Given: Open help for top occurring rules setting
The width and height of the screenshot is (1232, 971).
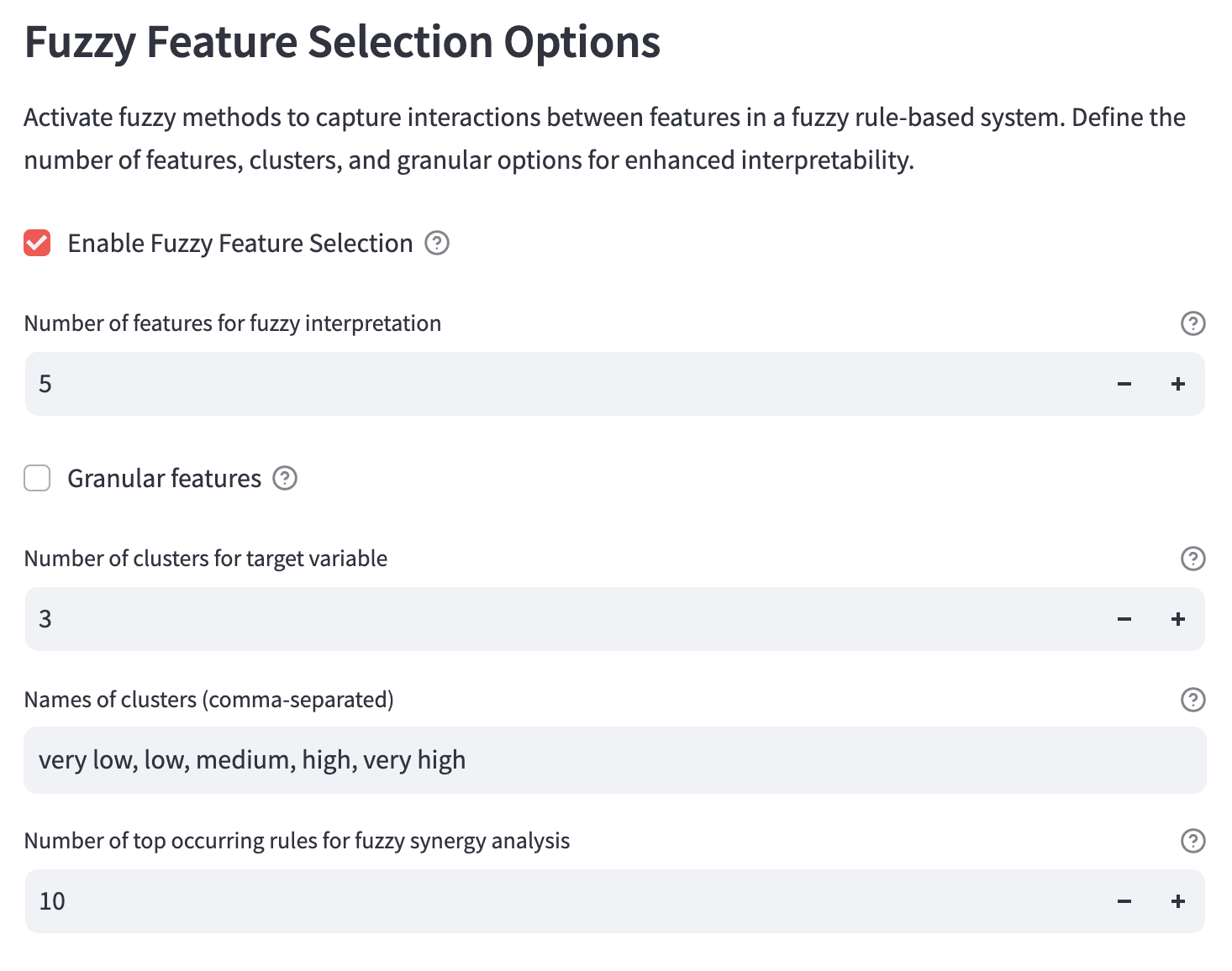Looking at the screenshot, I should (x=1193, y=841).
